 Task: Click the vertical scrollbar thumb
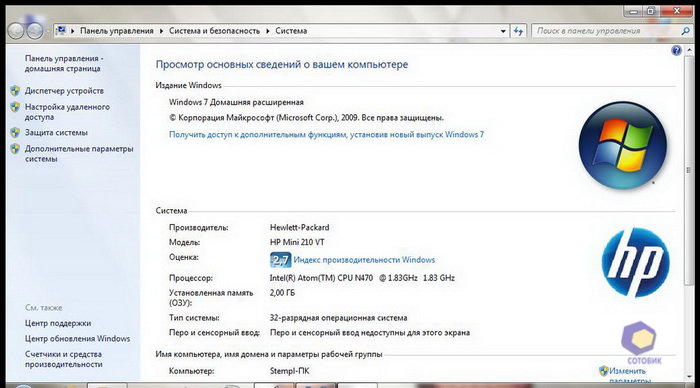688,170
